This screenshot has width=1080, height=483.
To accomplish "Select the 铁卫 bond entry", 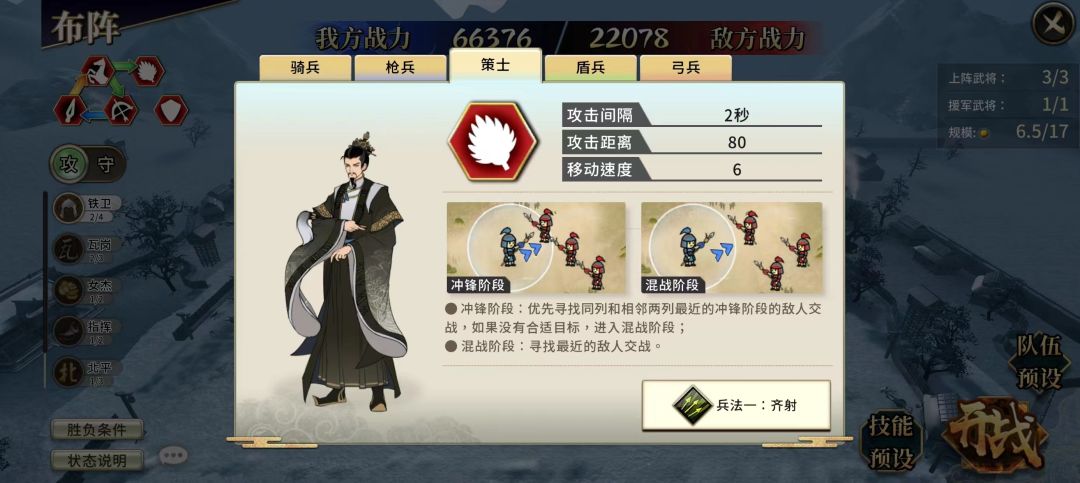I will [87, 208].
